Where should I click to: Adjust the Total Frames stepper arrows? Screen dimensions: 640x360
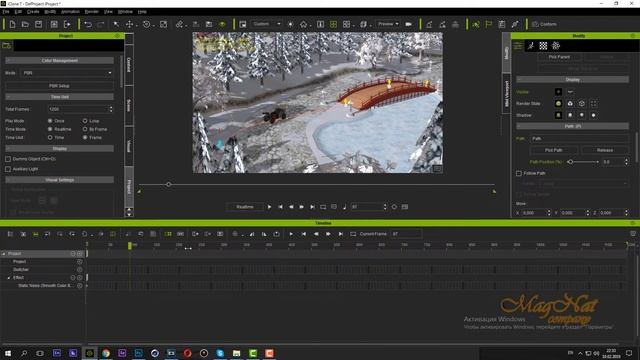click(x=111, y=109)
